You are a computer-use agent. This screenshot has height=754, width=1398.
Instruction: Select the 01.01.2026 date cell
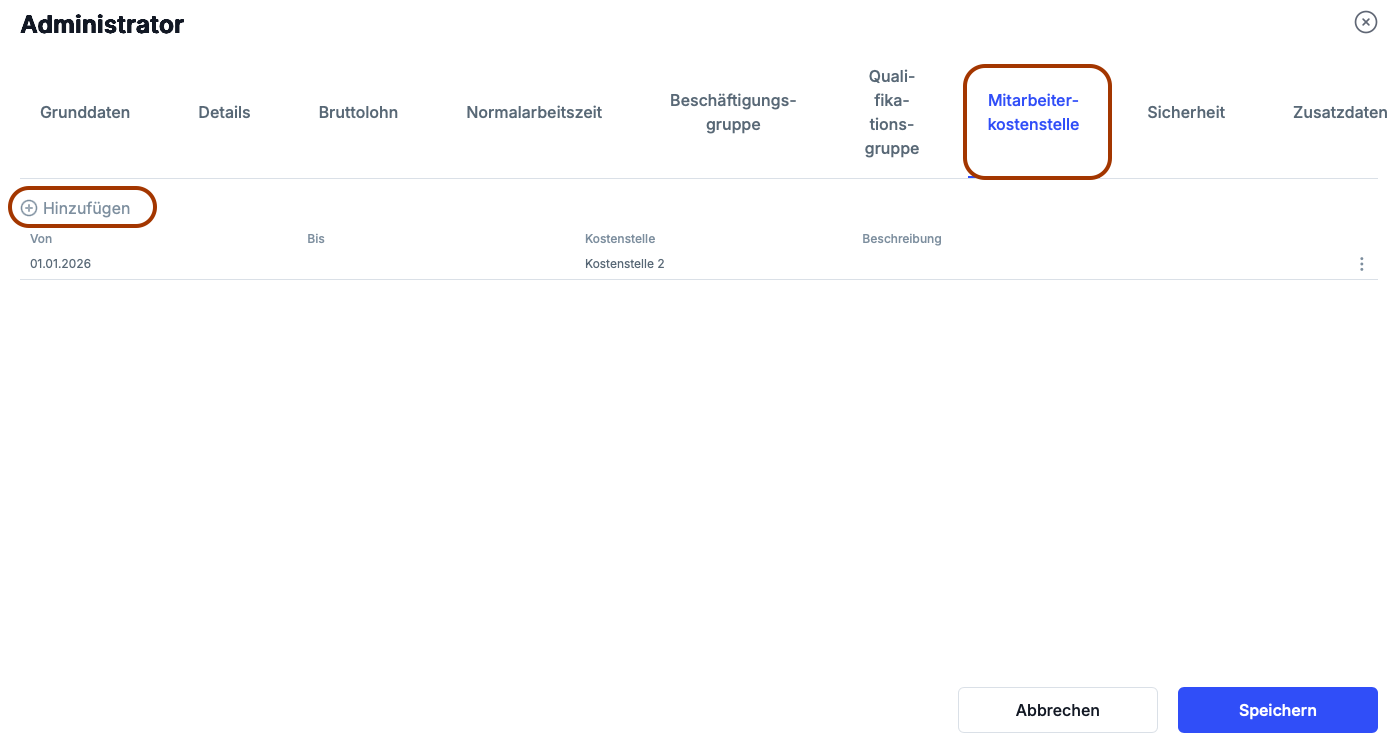point(61,264)
